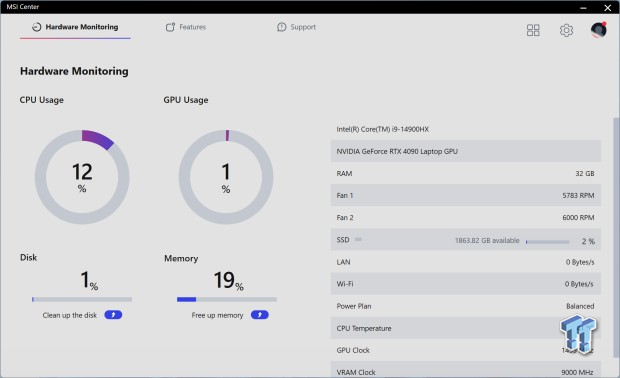Minimize the MSI Center window
Screen dimensions: 620x378
point(583,8)
